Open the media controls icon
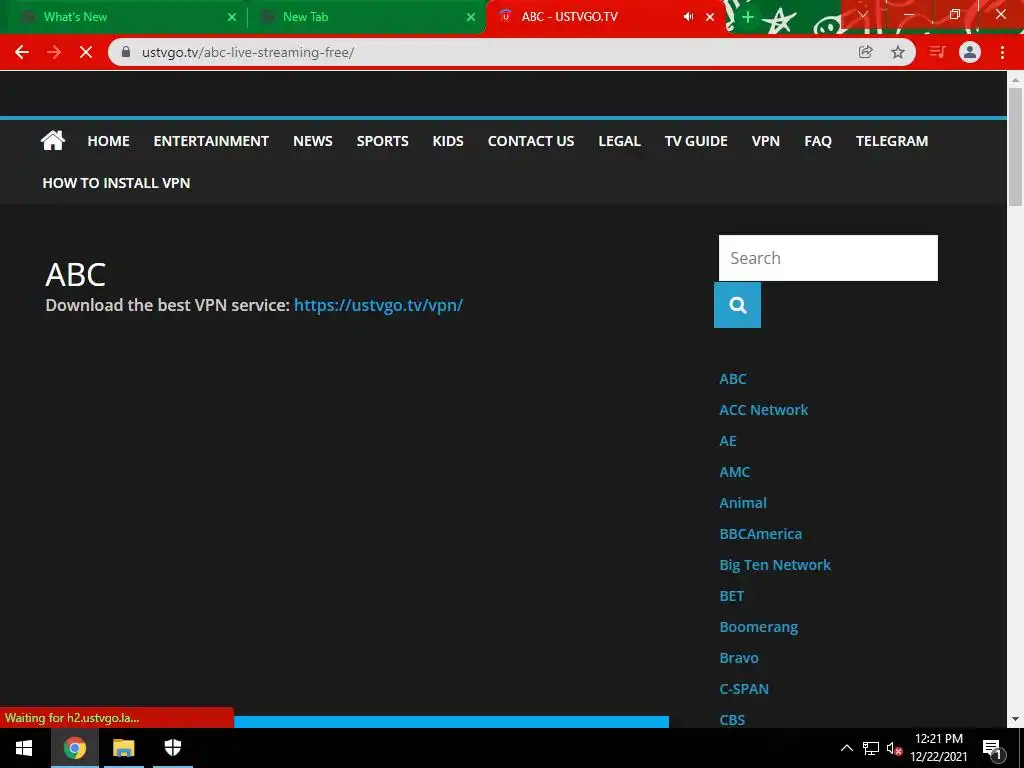This screenshot has width=1024, height=768. tap(937, 52)
